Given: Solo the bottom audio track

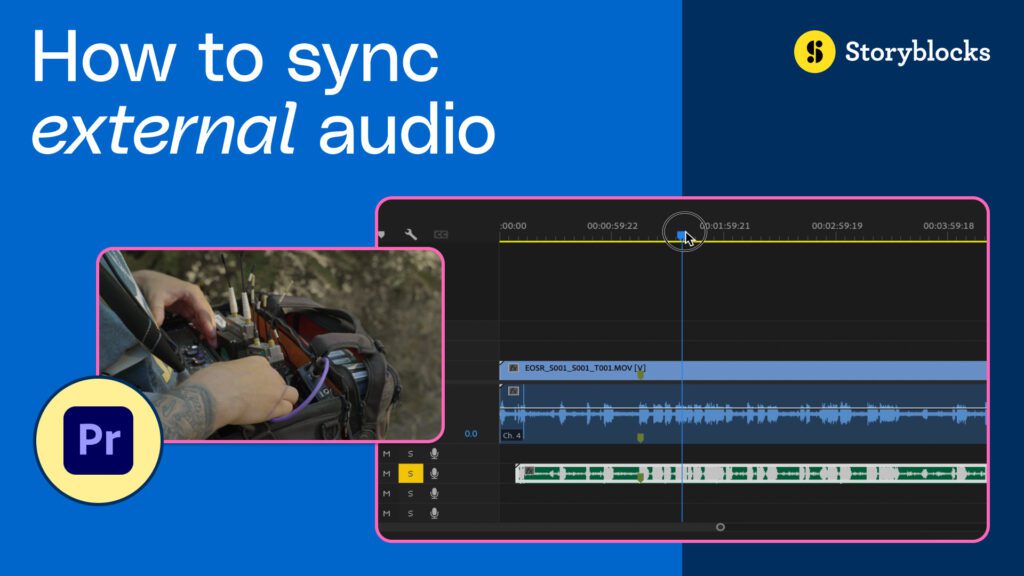Looking at the screenshot, I should pos(412,511).
